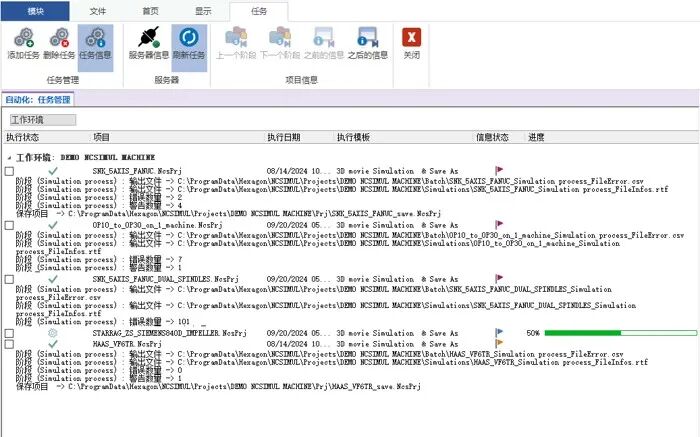This screenshot has height=437, width=700.
Task: Click the 错误数量 -> 7 line
Action: point(99,259)
